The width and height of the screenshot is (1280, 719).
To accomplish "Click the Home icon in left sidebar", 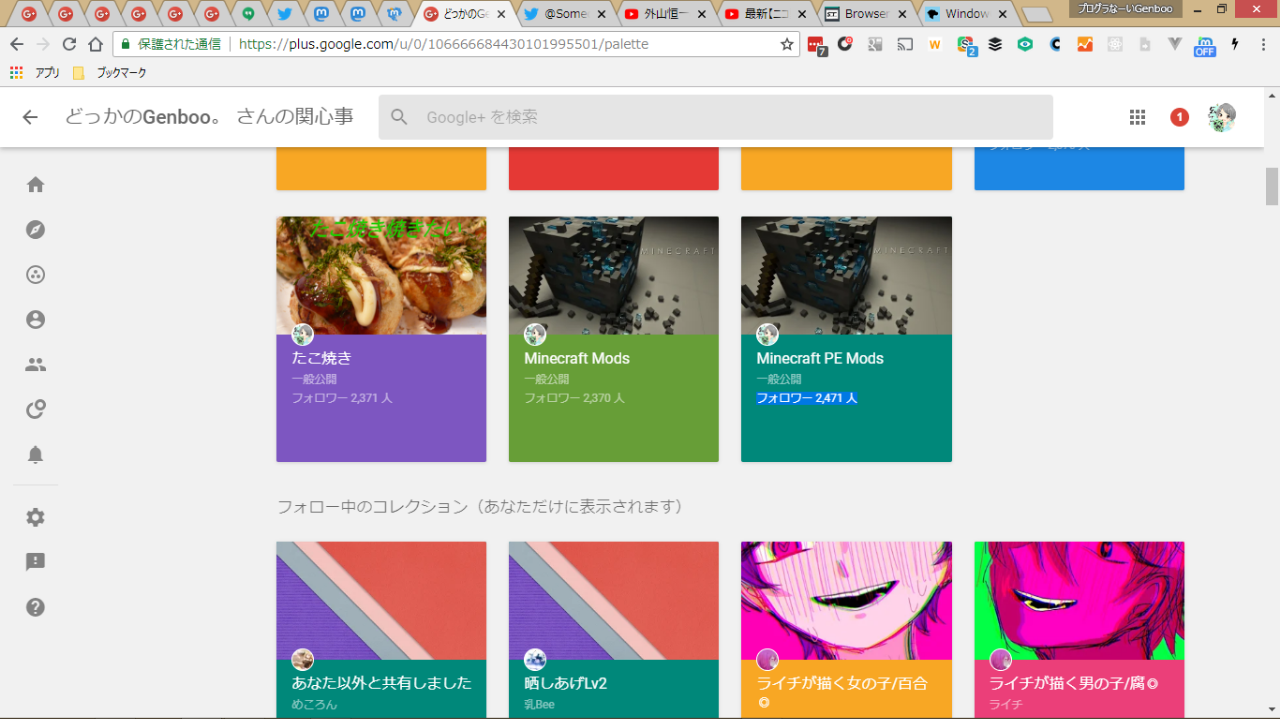I will pos(36,185).
